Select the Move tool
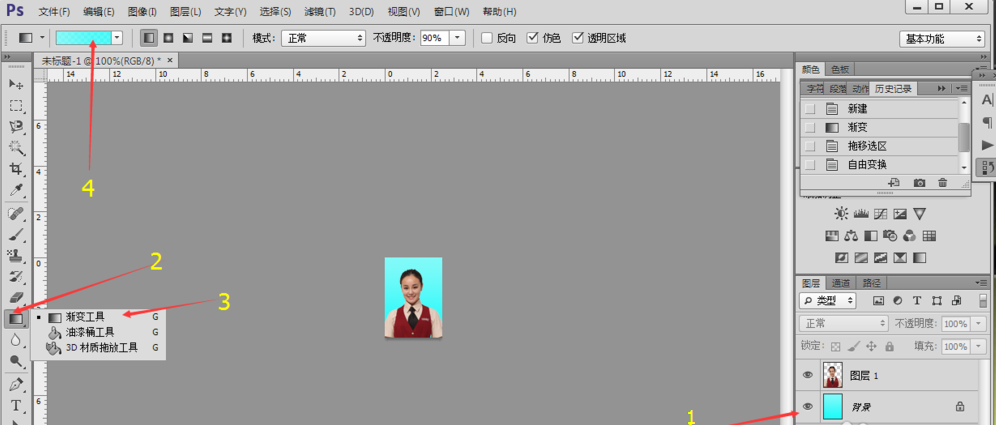The width and height of the screenshot is (996, 425). tap(16, 84)
